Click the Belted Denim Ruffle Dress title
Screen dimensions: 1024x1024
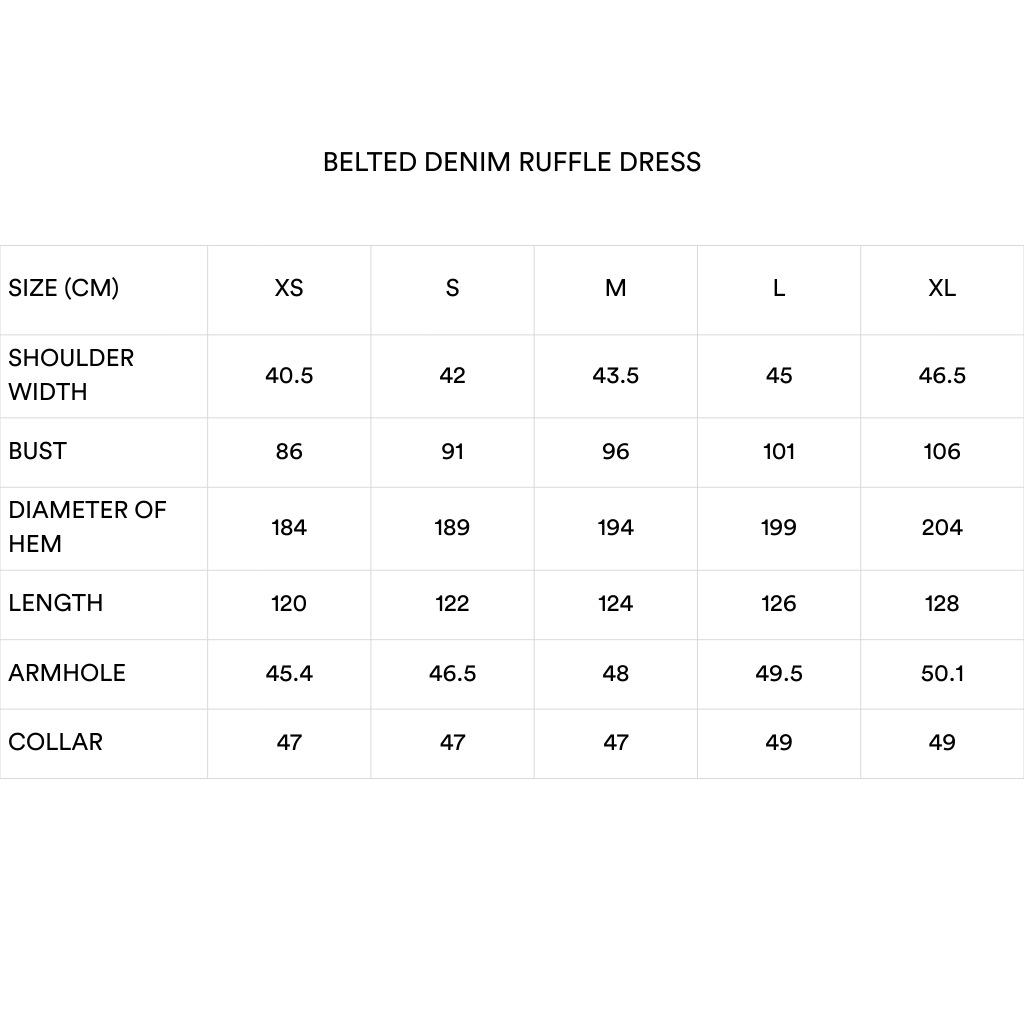coord(512,162)
